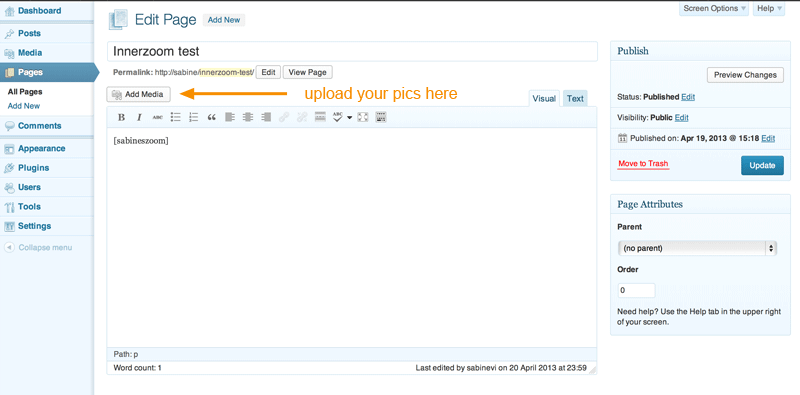The width and height of the screenshot is (800, 395).
Task: Click the editor resize grip corner
Action: click(x=592, y=369)
